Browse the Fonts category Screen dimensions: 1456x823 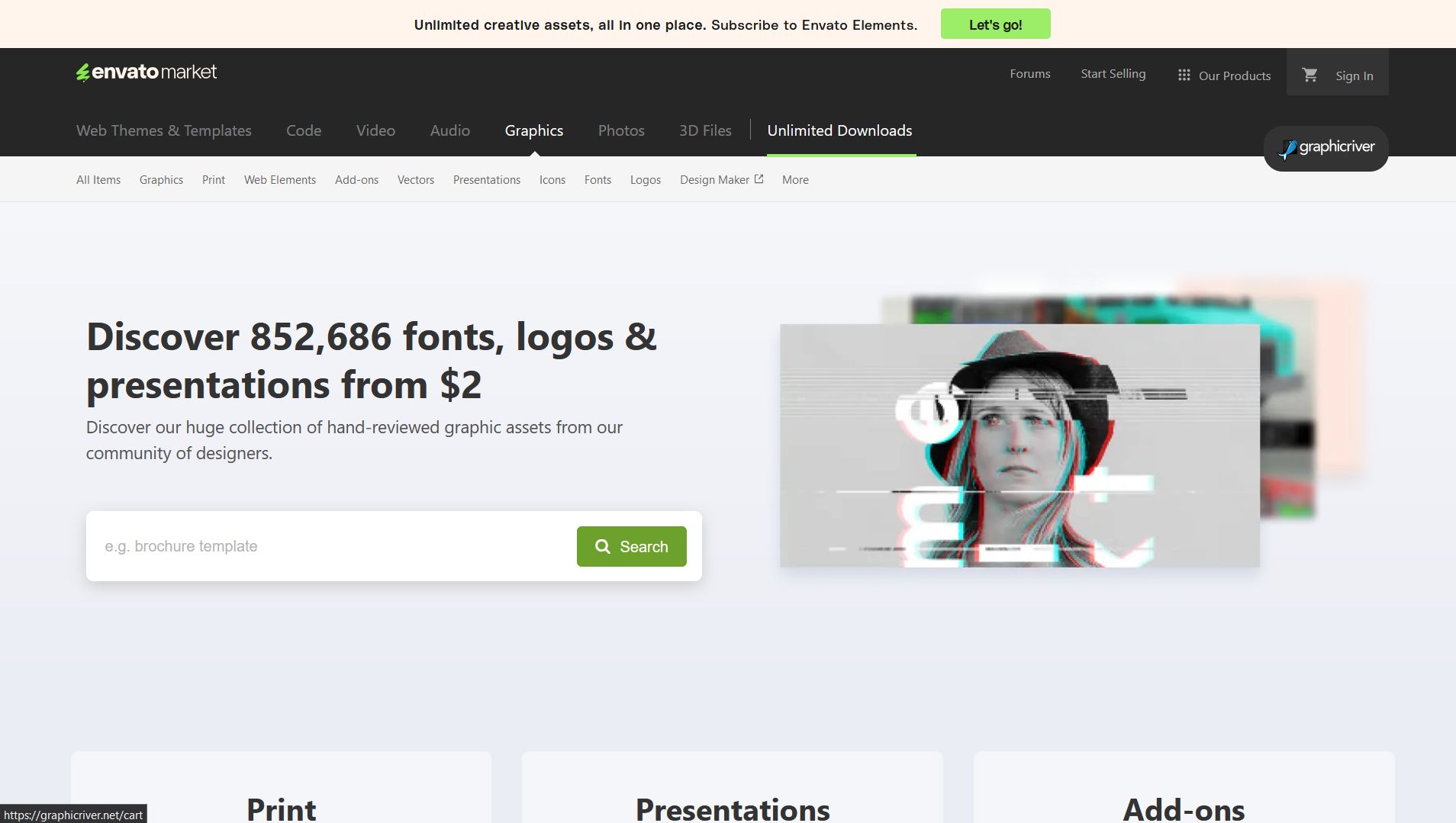coord(598,179)
